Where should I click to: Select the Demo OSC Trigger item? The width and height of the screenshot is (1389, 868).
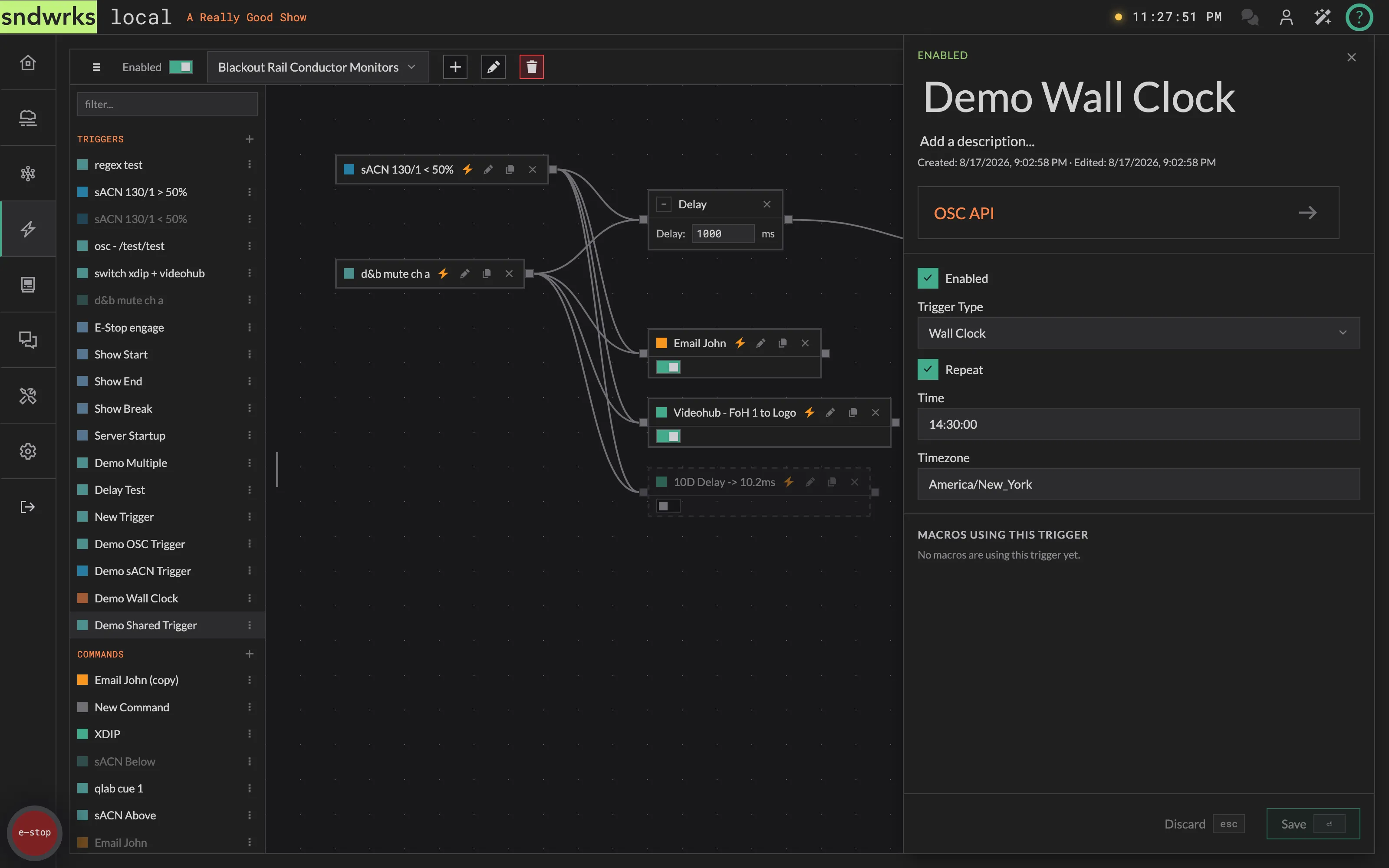(167, 544)
